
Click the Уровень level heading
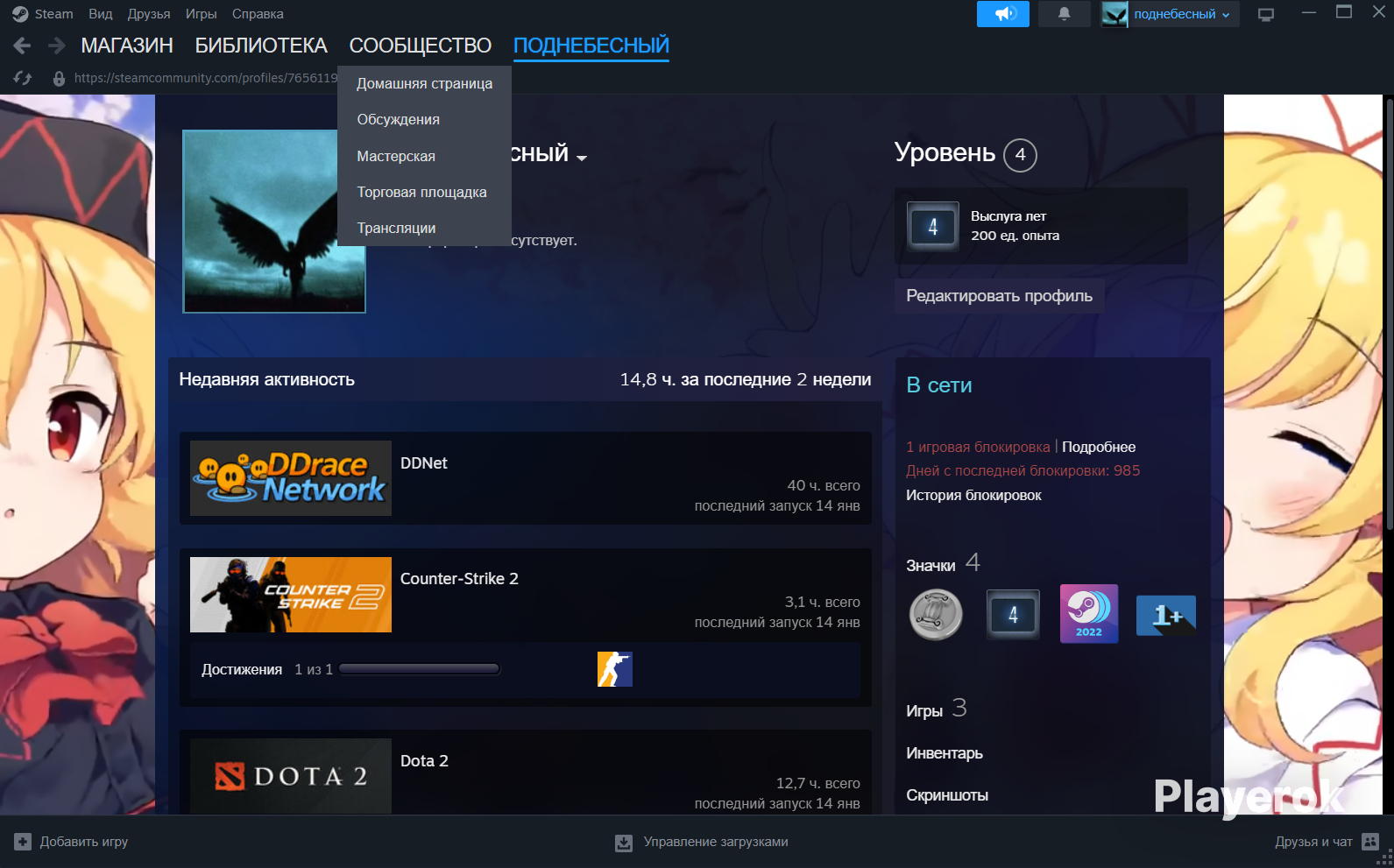(x=945, y=152)
